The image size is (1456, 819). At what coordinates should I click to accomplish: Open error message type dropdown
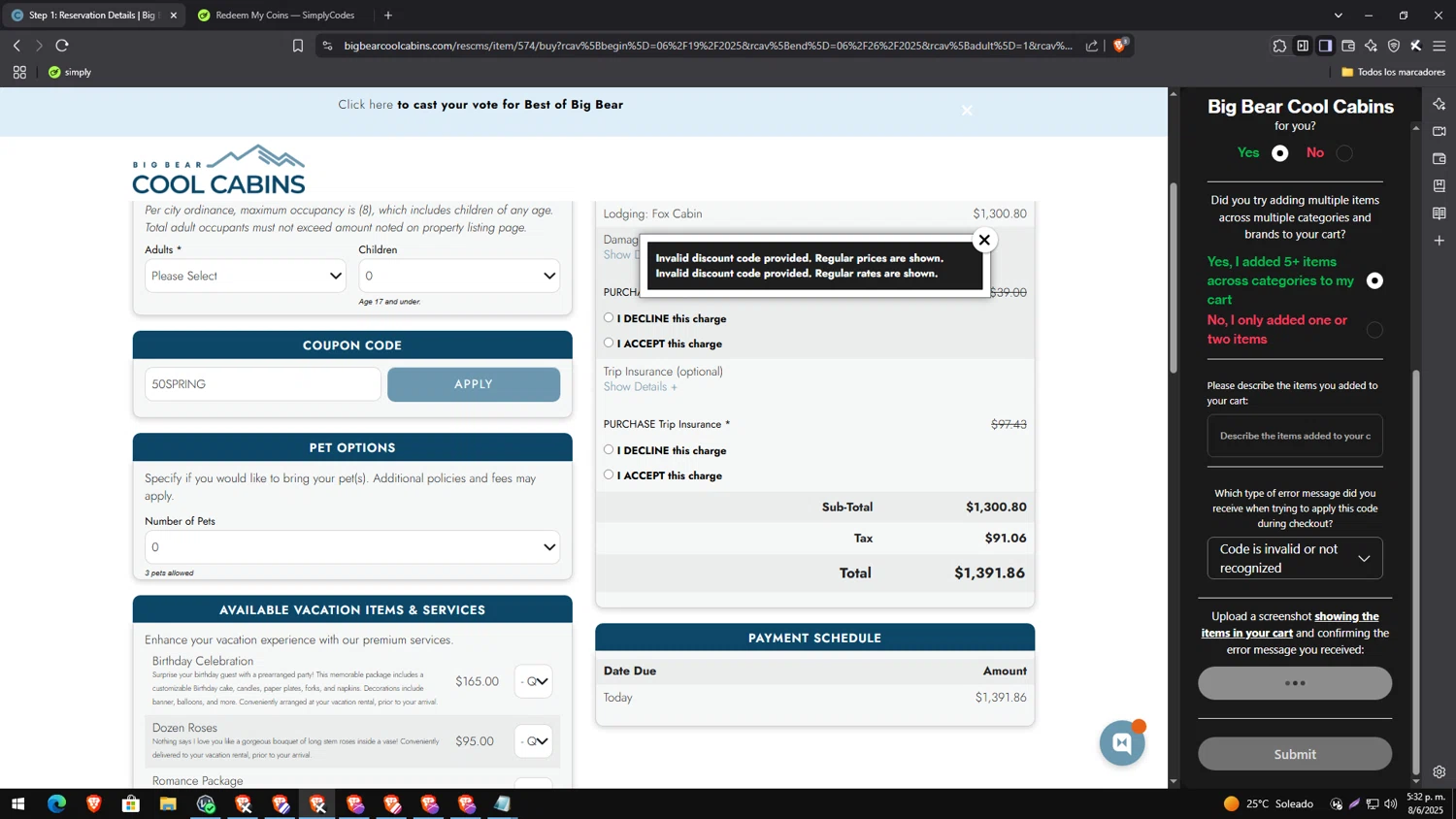point(1295,558)
